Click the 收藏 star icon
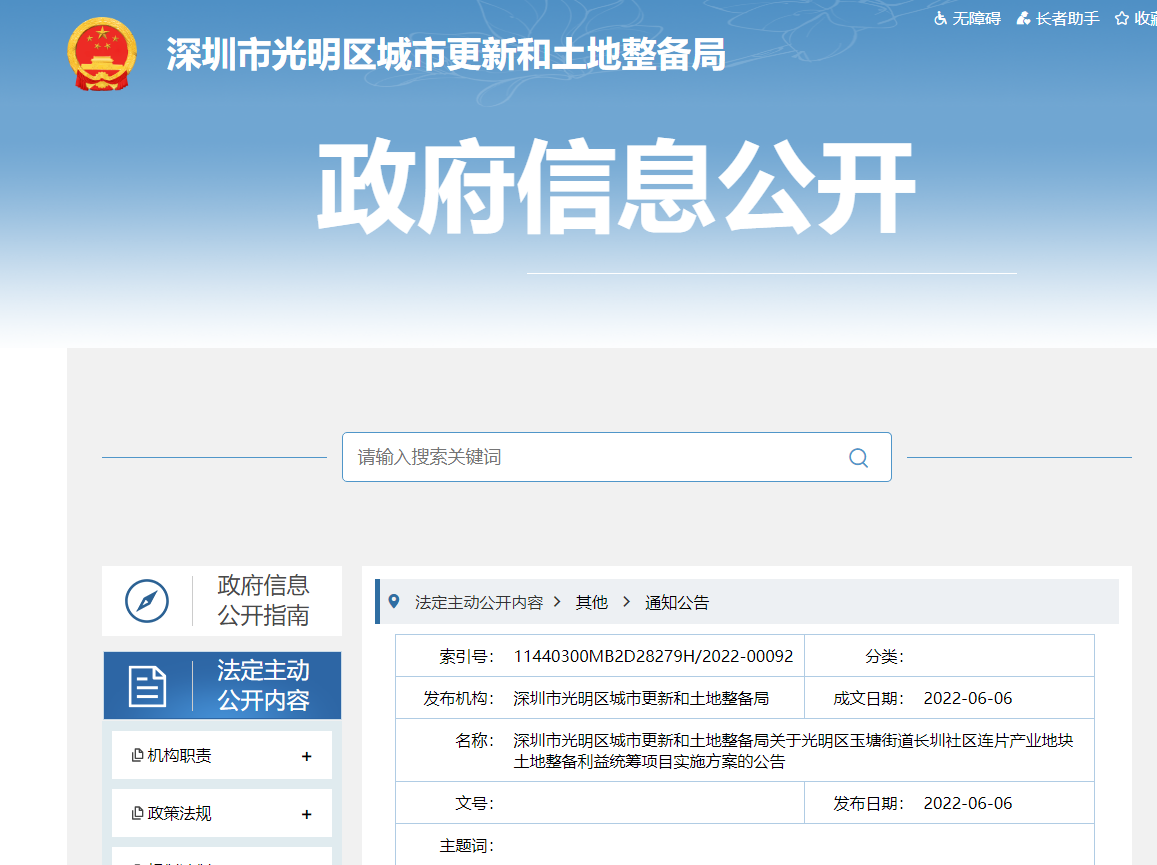Image resolution: width=1157 pixels, height=865 pixels. tap(1122, 18)
